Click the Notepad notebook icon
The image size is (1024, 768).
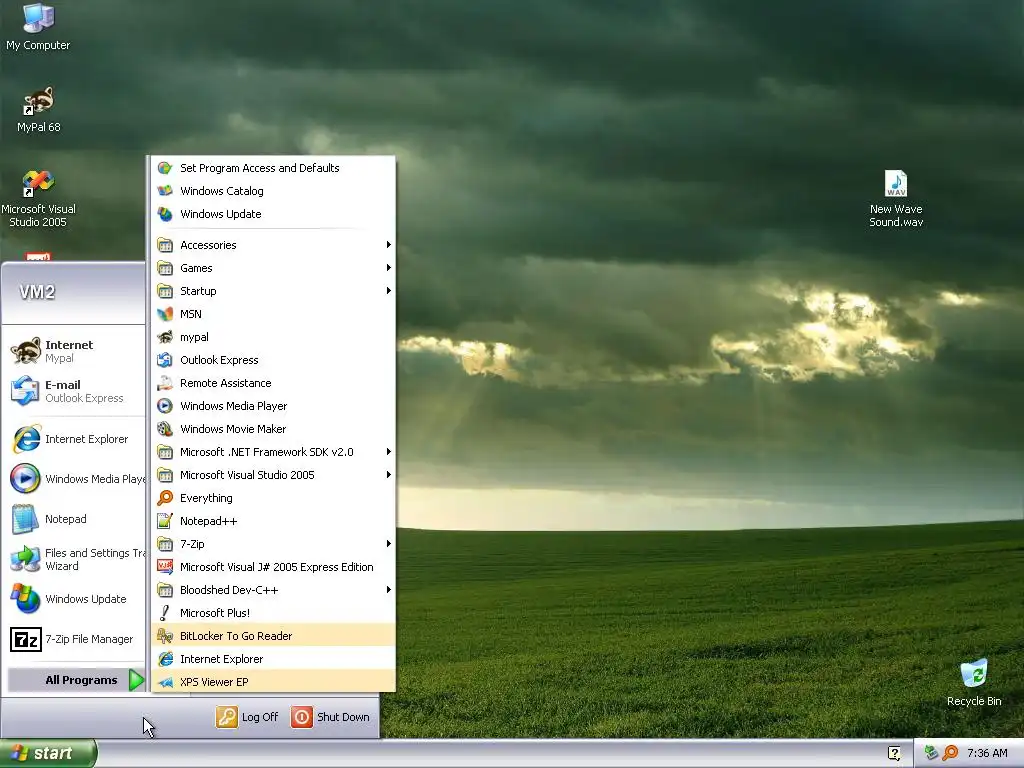pos(25,519)
